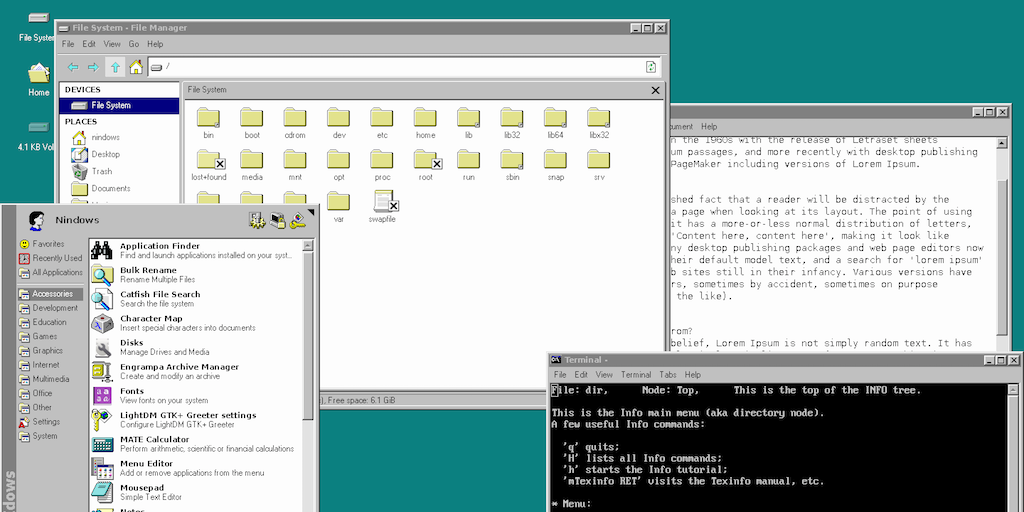Close the File System tab with X
The image size is (1024, 512).
tap(656, 90)
